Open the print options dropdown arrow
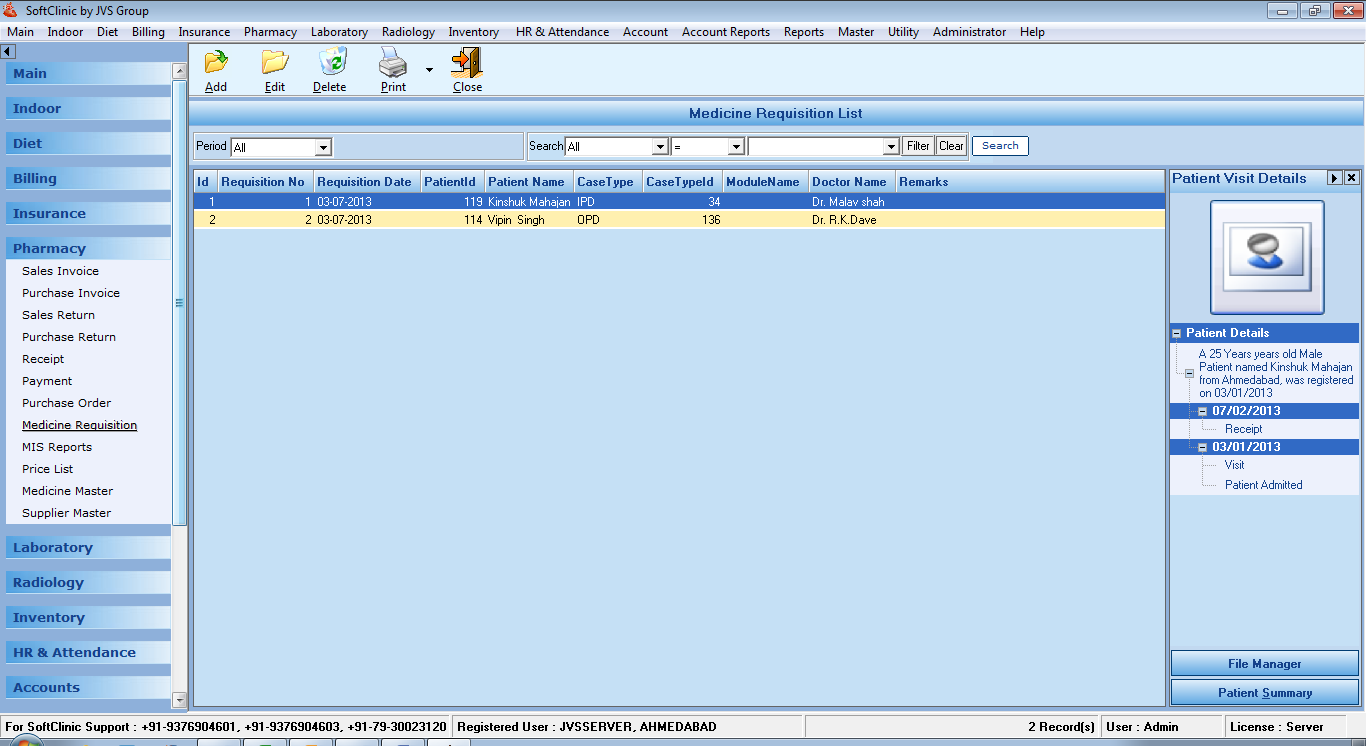Viewport: 1366px width, 746px height. point(429,70)
